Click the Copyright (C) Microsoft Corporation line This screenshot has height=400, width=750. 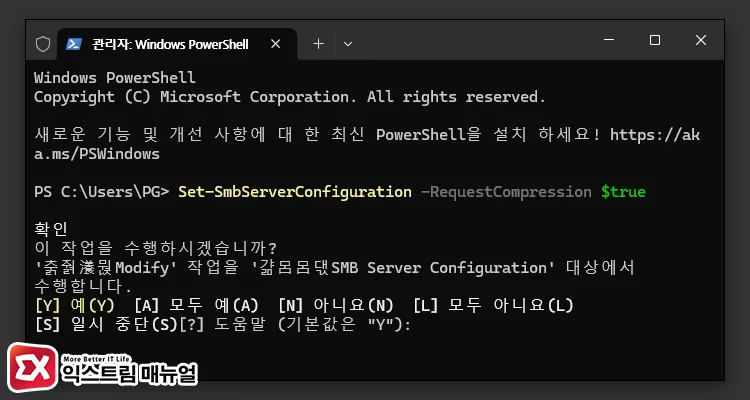pos(290,97)
